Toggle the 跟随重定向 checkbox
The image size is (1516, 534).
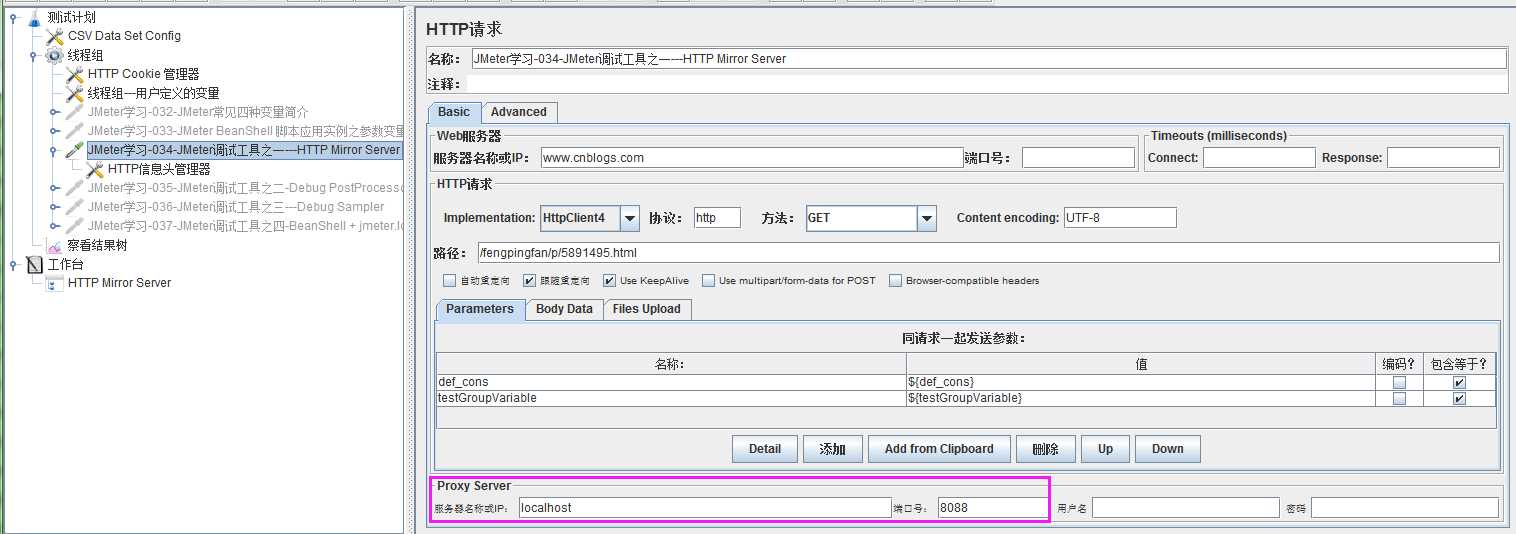pos(530,281)
